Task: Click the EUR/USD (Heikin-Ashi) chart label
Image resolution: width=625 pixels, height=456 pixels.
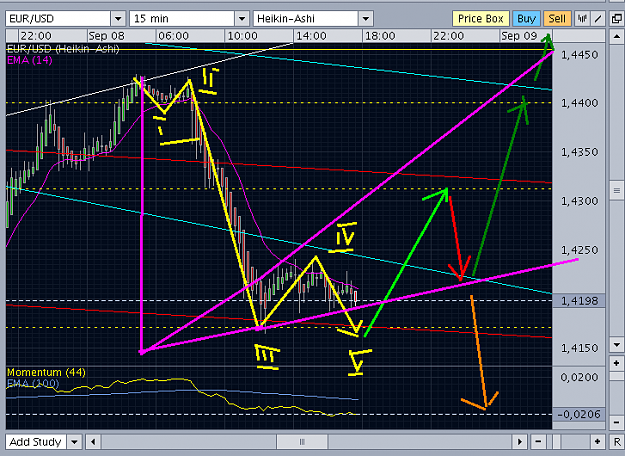Action: pos(63,49)
